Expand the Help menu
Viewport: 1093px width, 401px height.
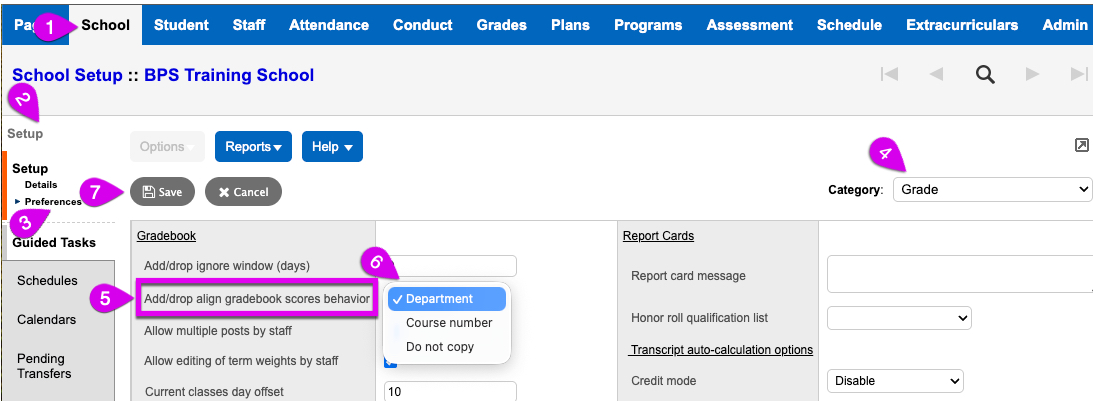pyautogui.click(x=332, y=147)
